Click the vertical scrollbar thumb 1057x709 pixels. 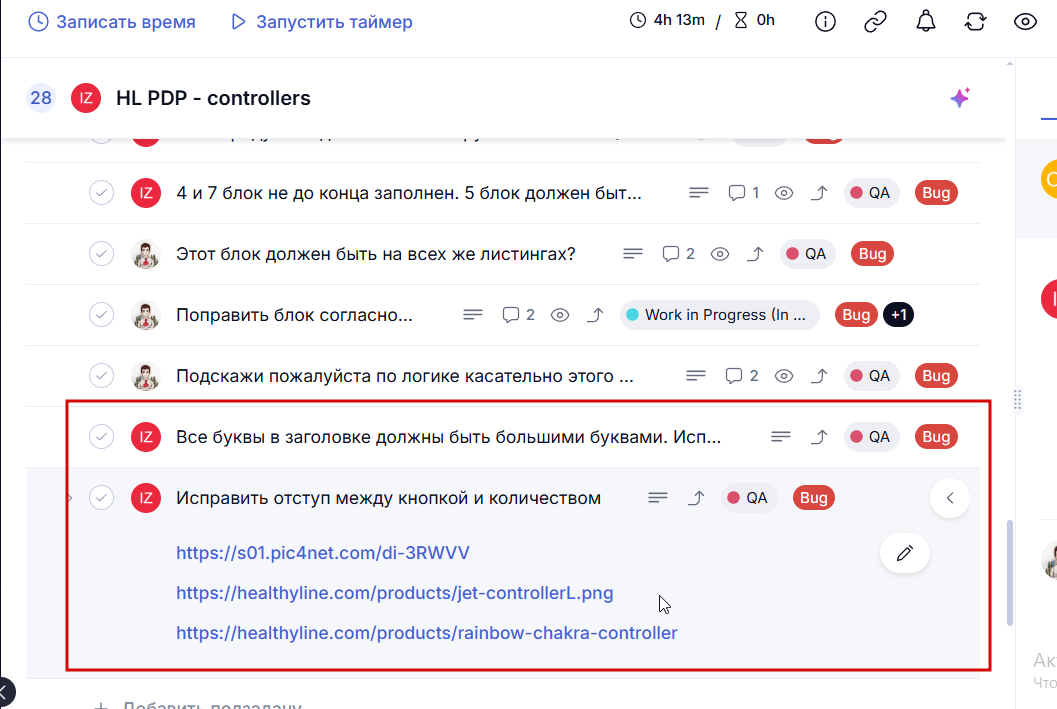coord(1009,572)
